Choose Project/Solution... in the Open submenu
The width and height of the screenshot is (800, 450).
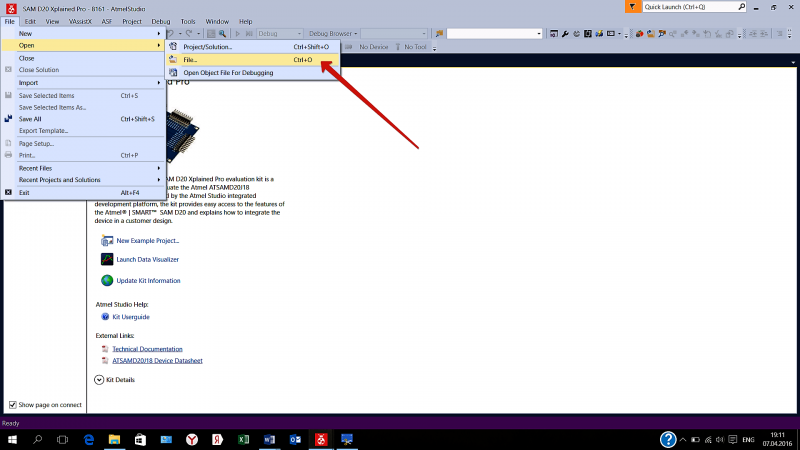[253, 46]
